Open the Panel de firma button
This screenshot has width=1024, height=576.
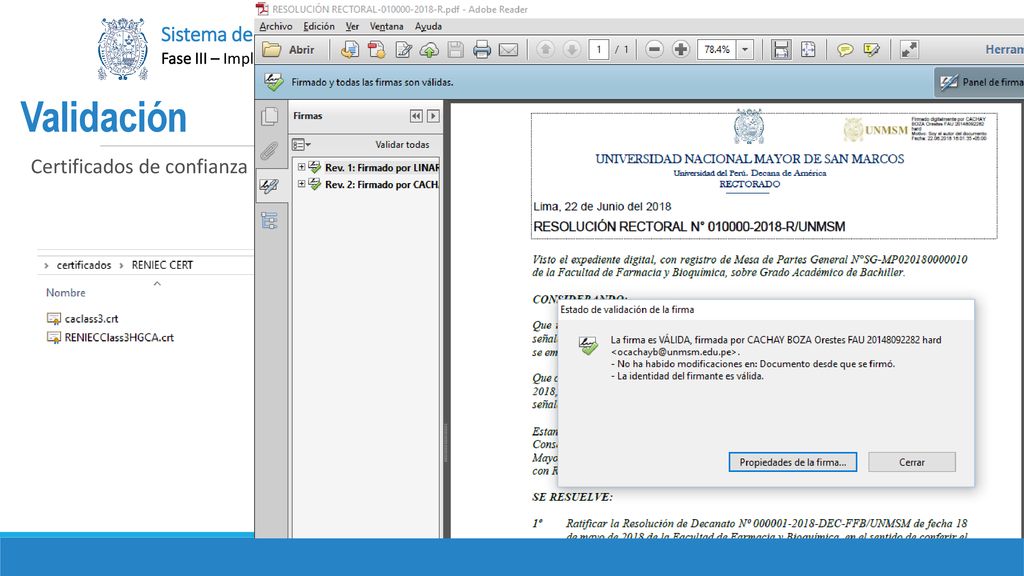pyautogui.click(x=979, y=82)
